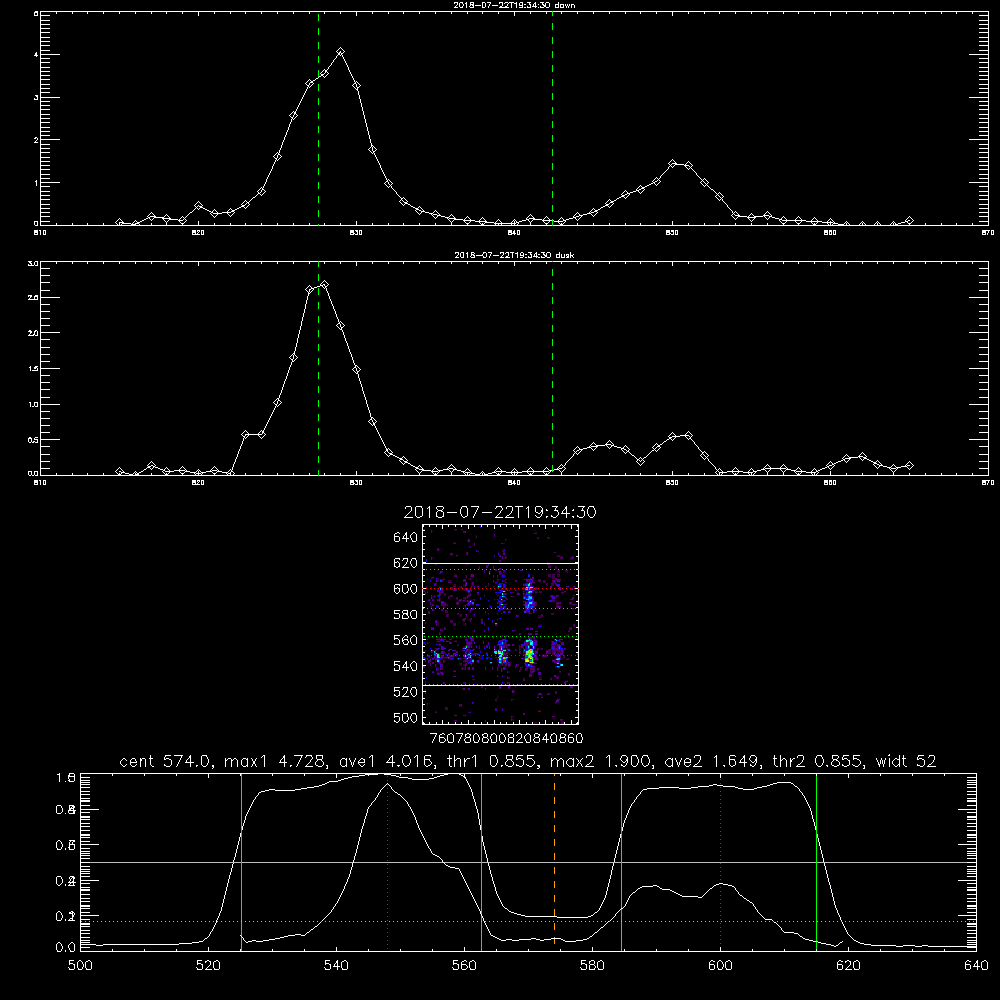This screenshot has height=1000, width=1000.
Task: Click the upper white horizontal line in spectral image
Action: (x=501, y=564)
